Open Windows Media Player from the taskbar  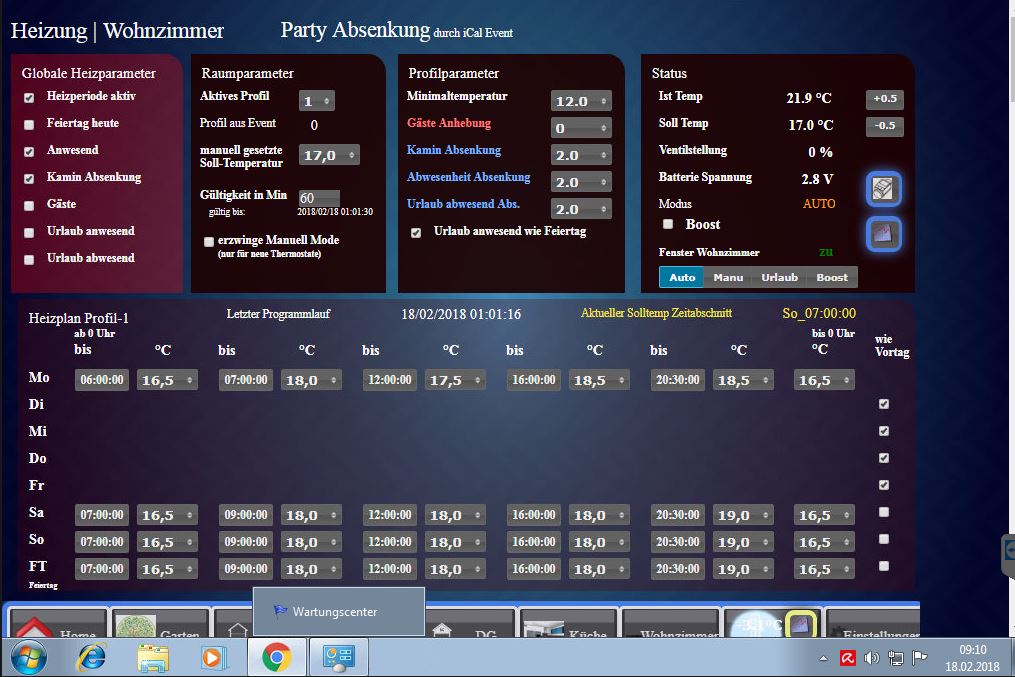[213, 658]
